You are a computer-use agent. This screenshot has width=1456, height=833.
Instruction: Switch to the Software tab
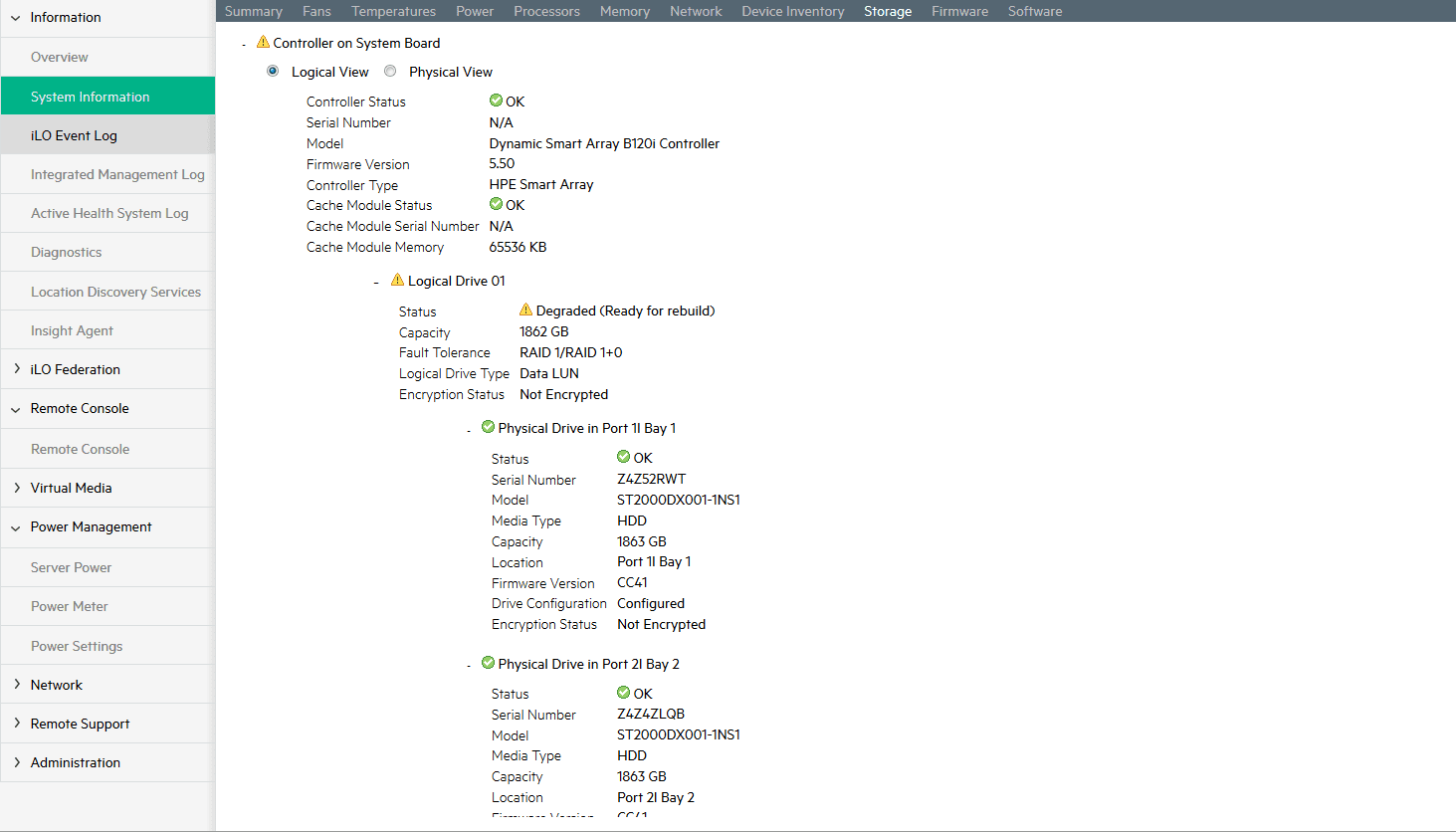point(1035,11)
